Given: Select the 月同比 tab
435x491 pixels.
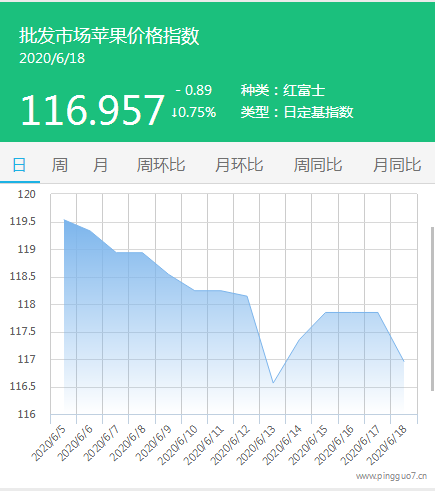Looking at the screenshot, I should (397, 165).
